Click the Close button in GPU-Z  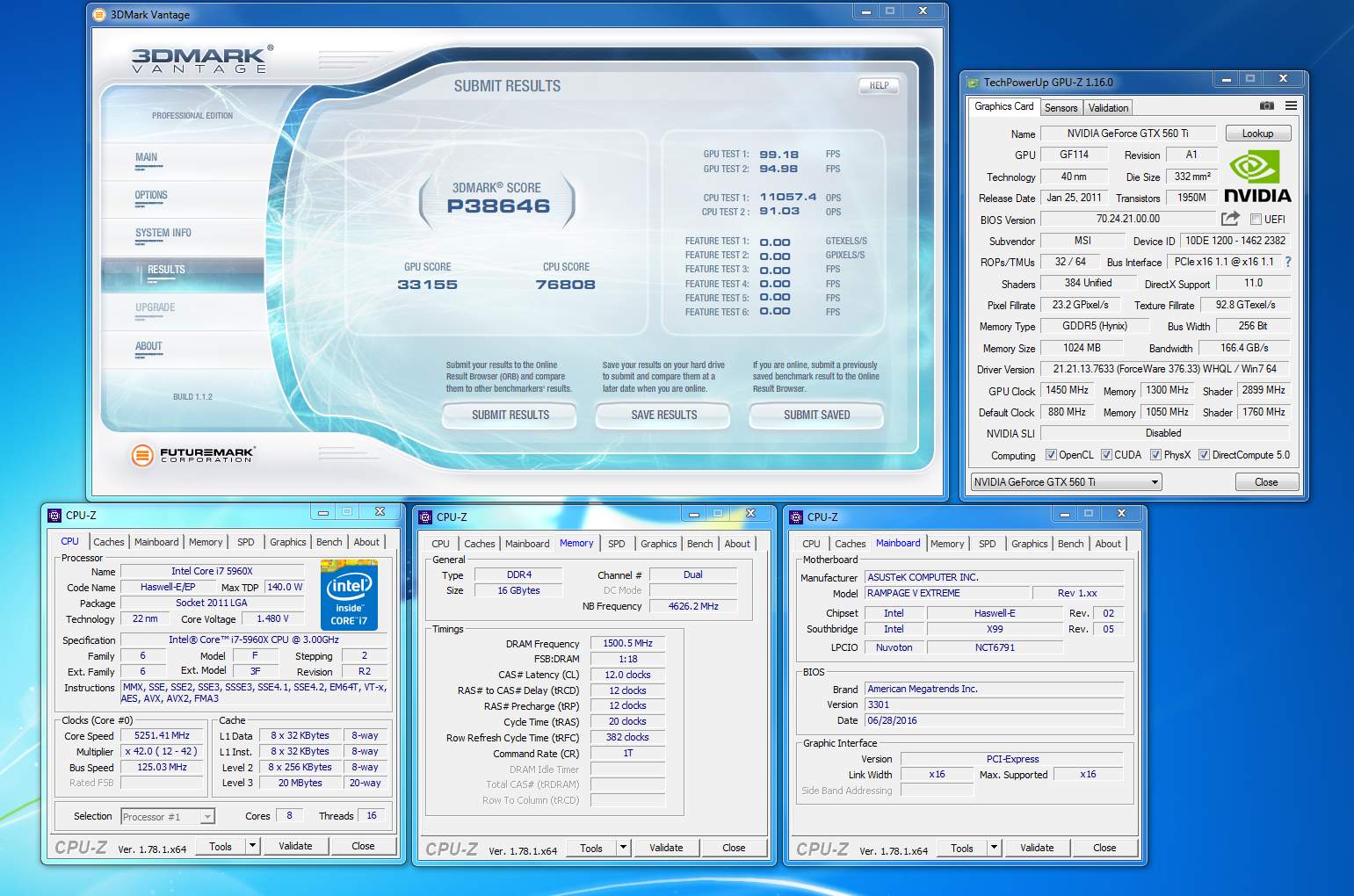tap(1266, 482)
